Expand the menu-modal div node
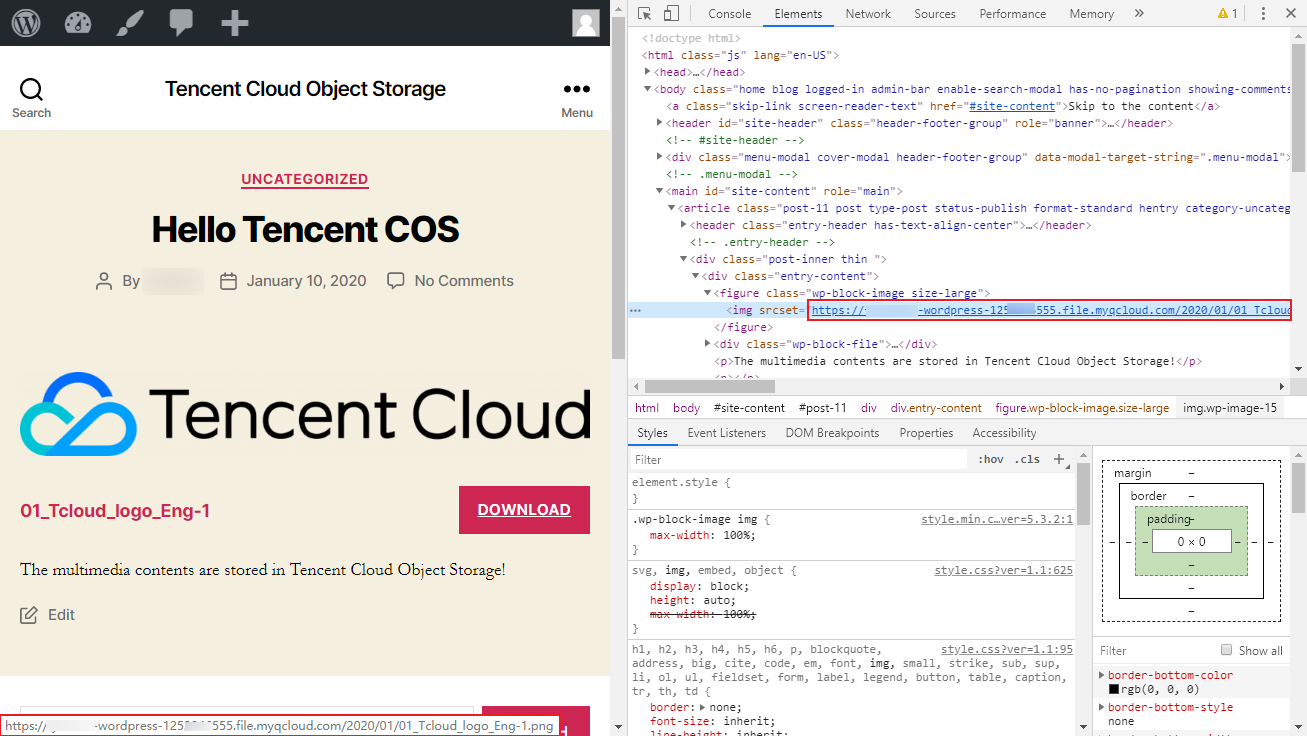The height and width of the screenshot is (736, 1307). (x=660, y=157)
